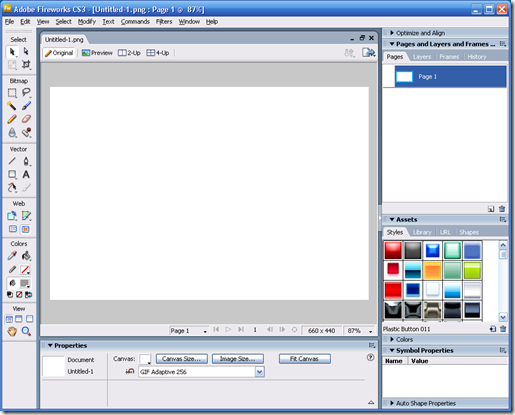This screenshot has height=415, width=515.
Task: Hide slices and hotspots
Action: click(13, 229)
